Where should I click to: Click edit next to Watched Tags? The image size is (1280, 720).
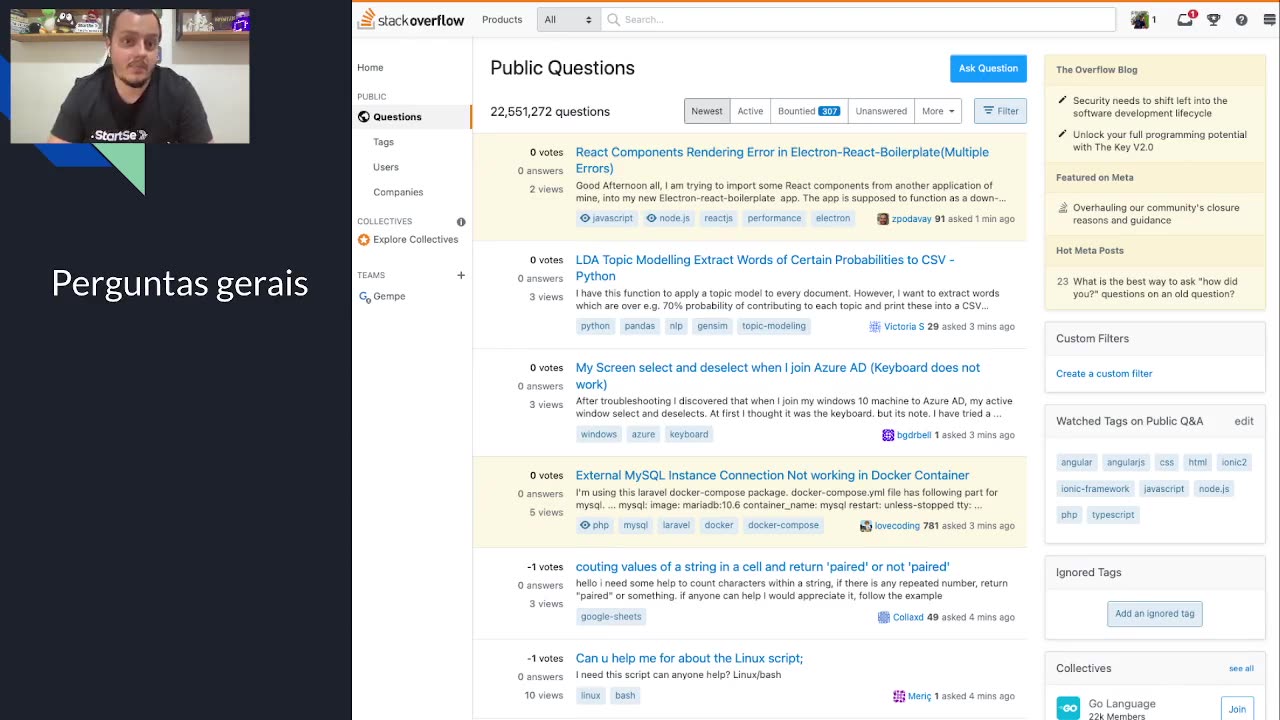(1244, 421)
